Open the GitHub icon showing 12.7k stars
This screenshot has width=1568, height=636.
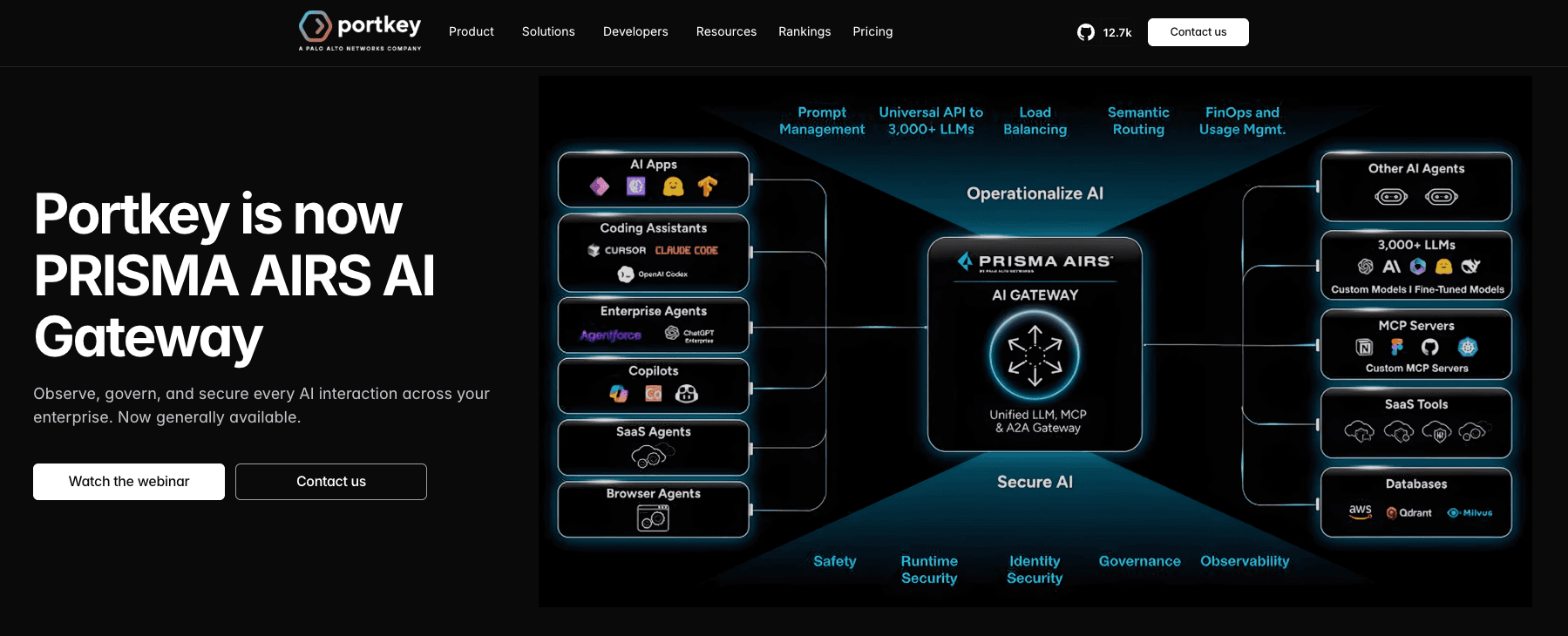point(1086,32)
